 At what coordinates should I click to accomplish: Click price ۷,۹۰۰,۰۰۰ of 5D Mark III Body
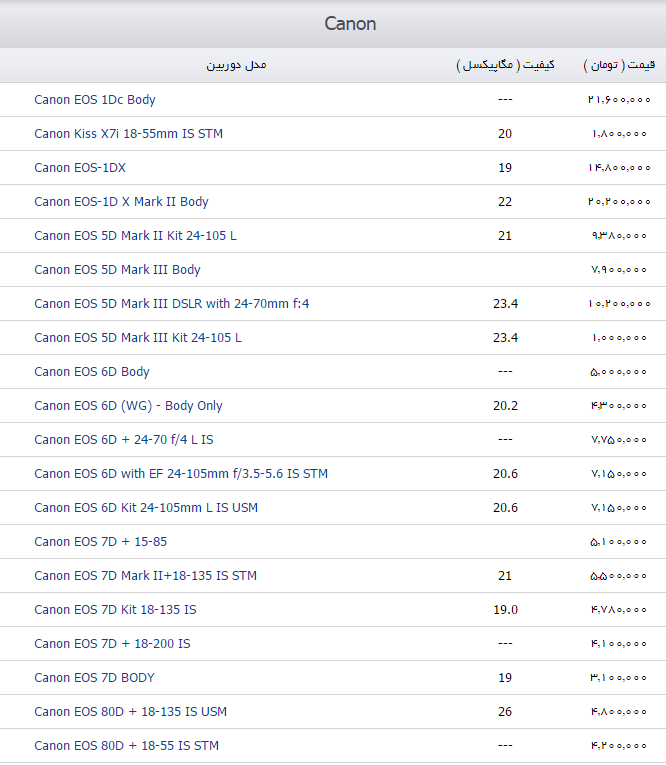pyautogui.click(x=619, y=270)
